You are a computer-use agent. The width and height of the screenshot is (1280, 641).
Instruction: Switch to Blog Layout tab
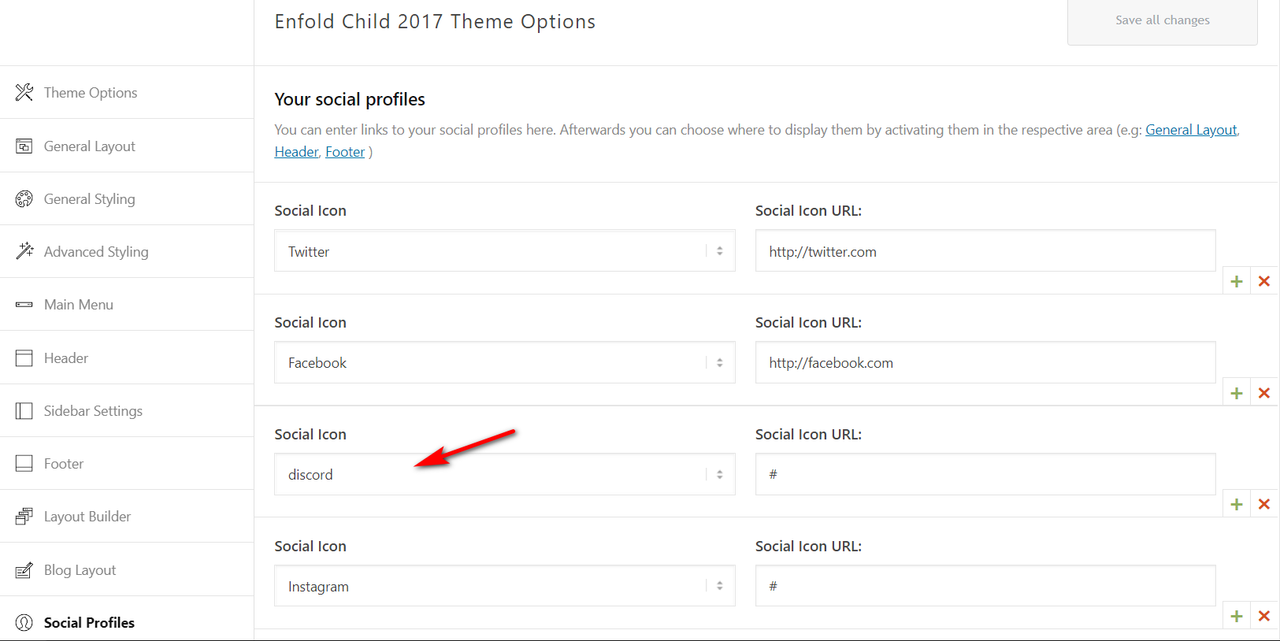(127, 570)
